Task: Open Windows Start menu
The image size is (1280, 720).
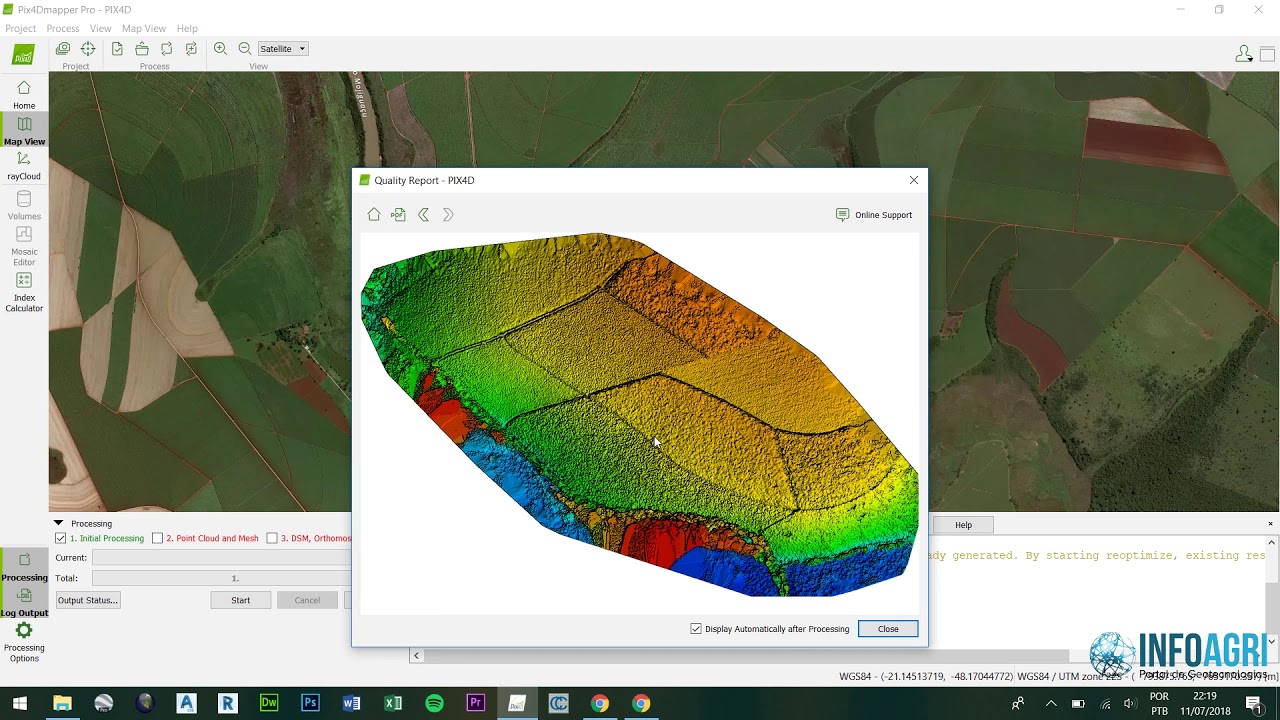Action: tap(20, 704)
